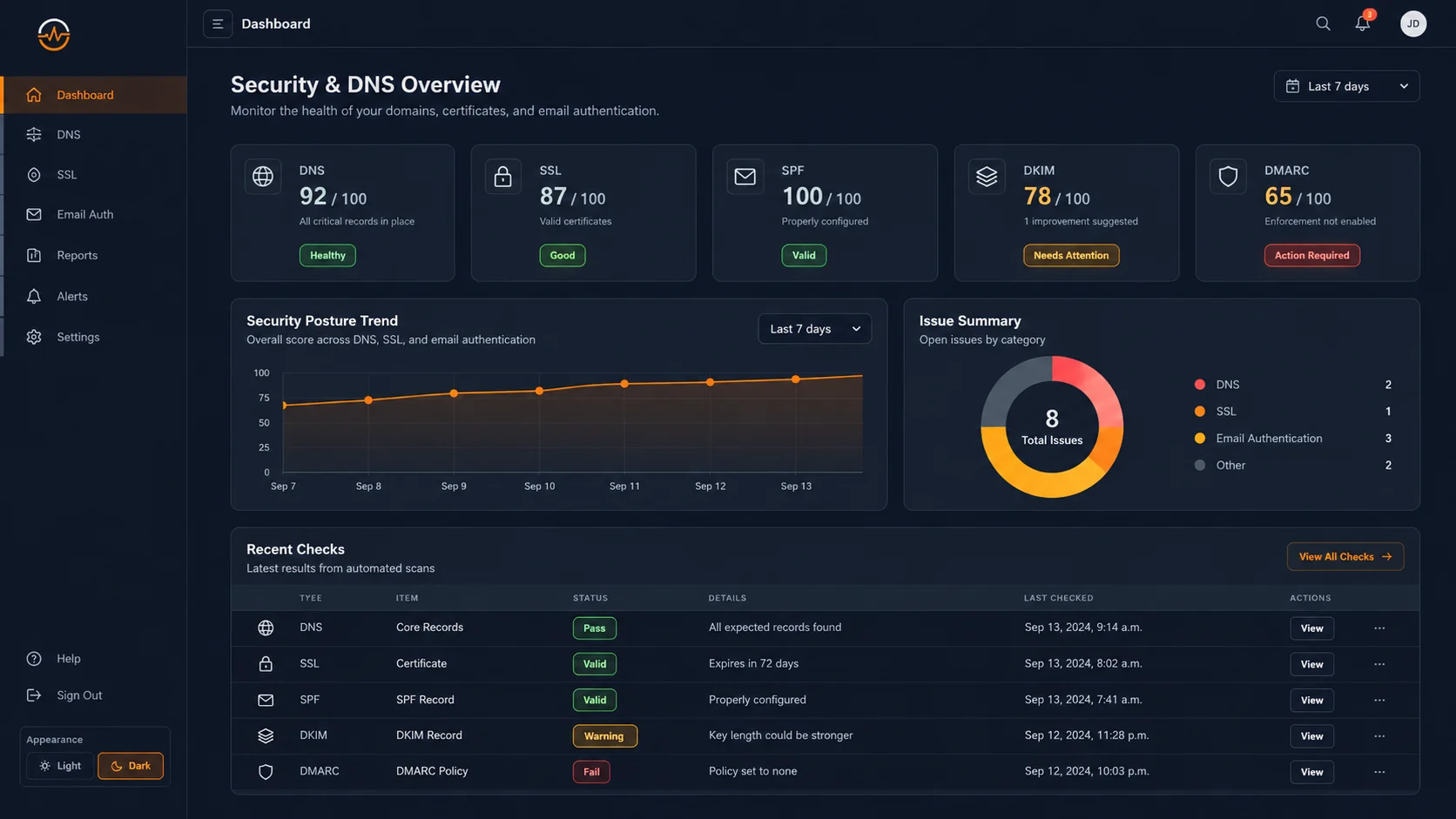This screenshot has width=1456, height=819.
Task: Open more options for DNS Core Records row
Action: (1379, 628)
